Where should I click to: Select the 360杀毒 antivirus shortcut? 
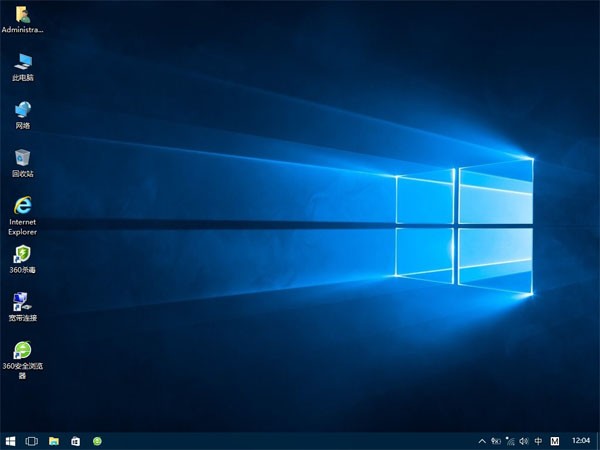[23, 259]
